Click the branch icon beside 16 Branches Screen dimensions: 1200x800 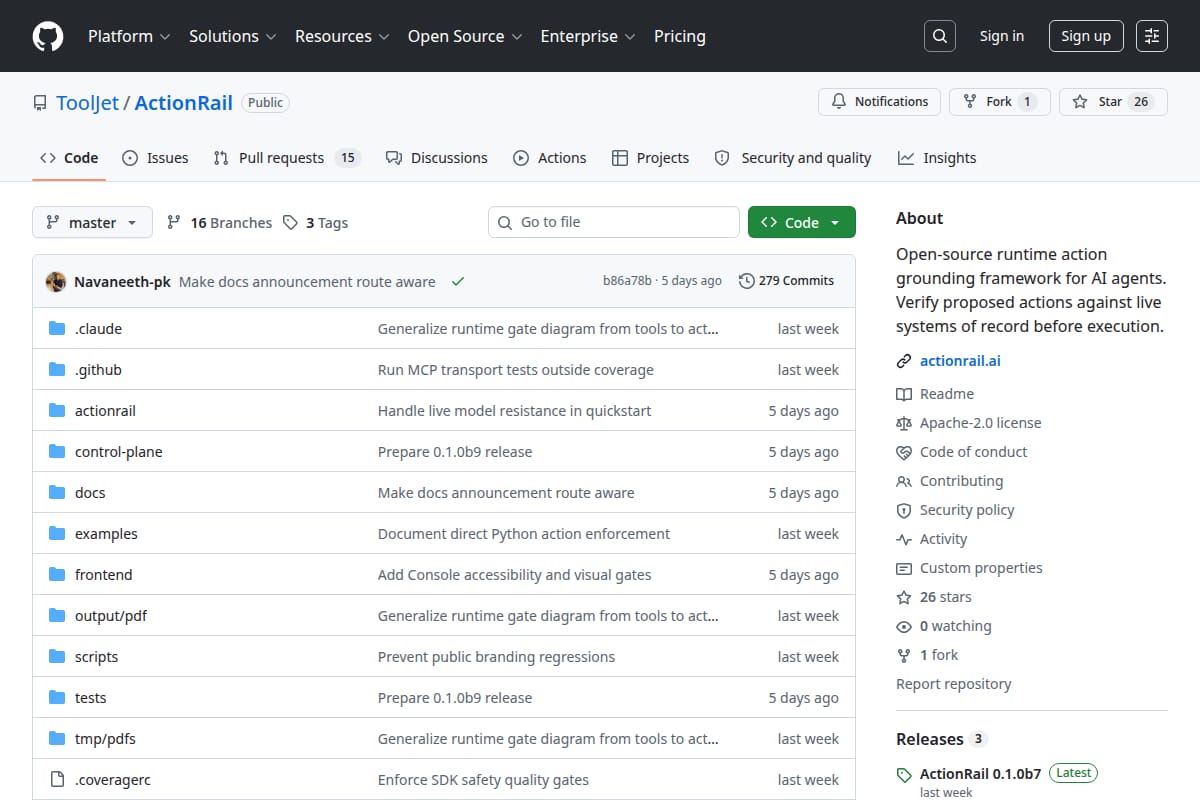174,223
